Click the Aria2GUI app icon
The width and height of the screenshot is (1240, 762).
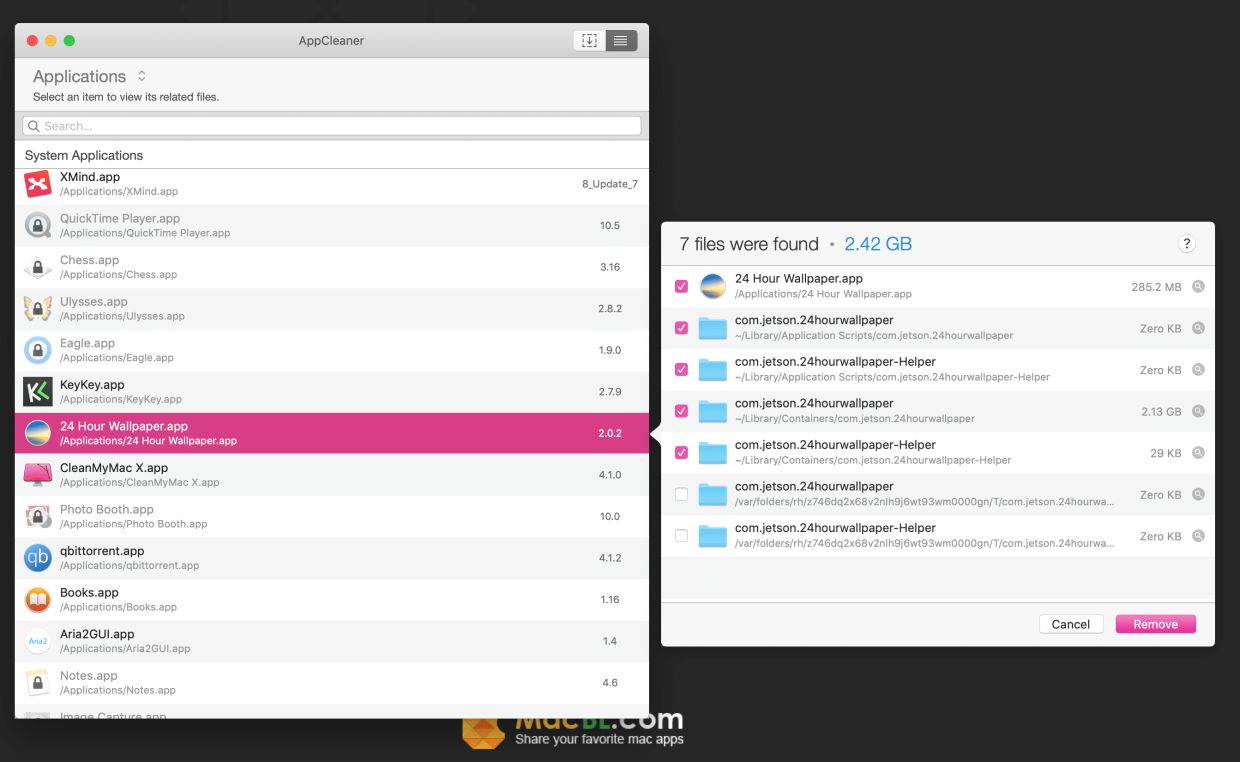pyautogui.click(x=38, y=641)
